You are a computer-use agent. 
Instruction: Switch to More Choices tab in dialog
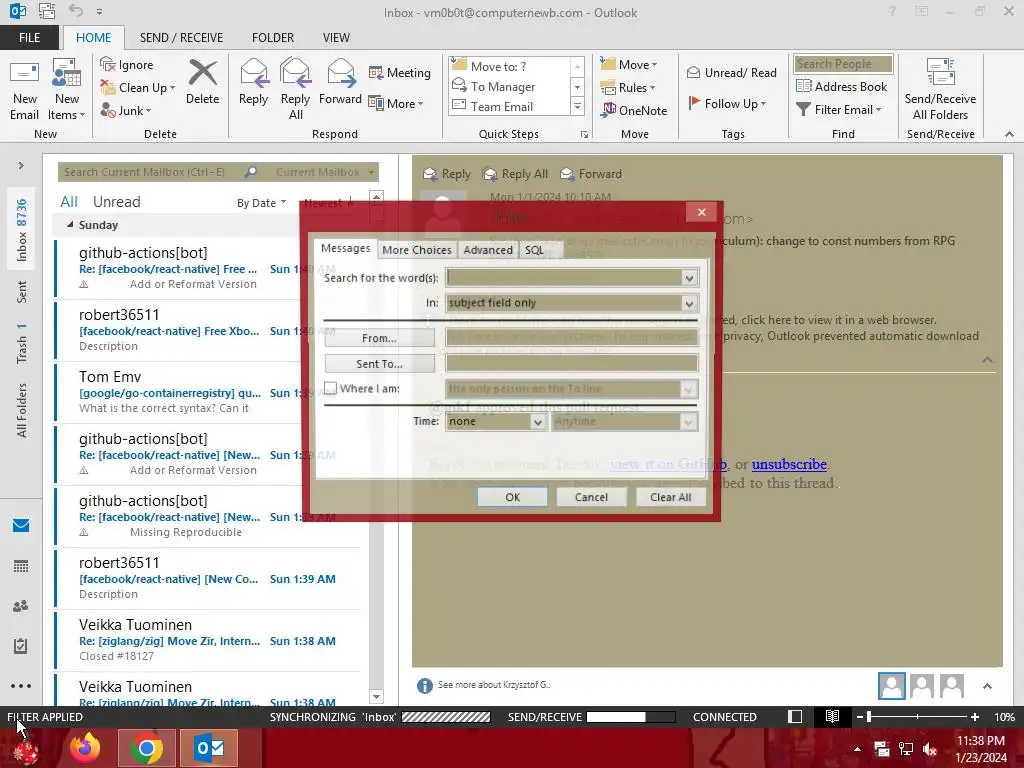(417, 250)
